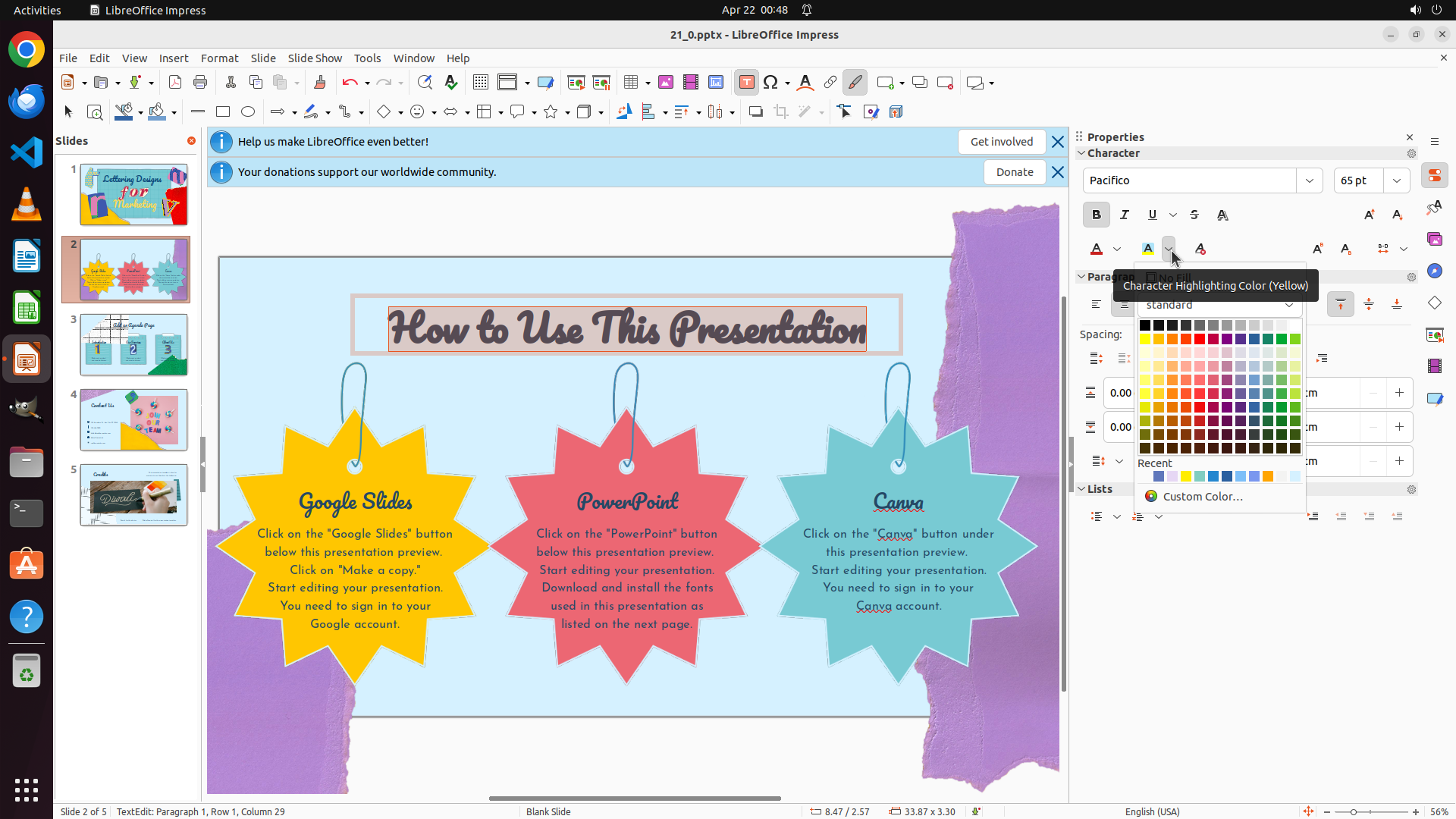This screenshot has width=1456, height=819.
Task: Collapse the Lists section expander
Action: point(1082,489)
